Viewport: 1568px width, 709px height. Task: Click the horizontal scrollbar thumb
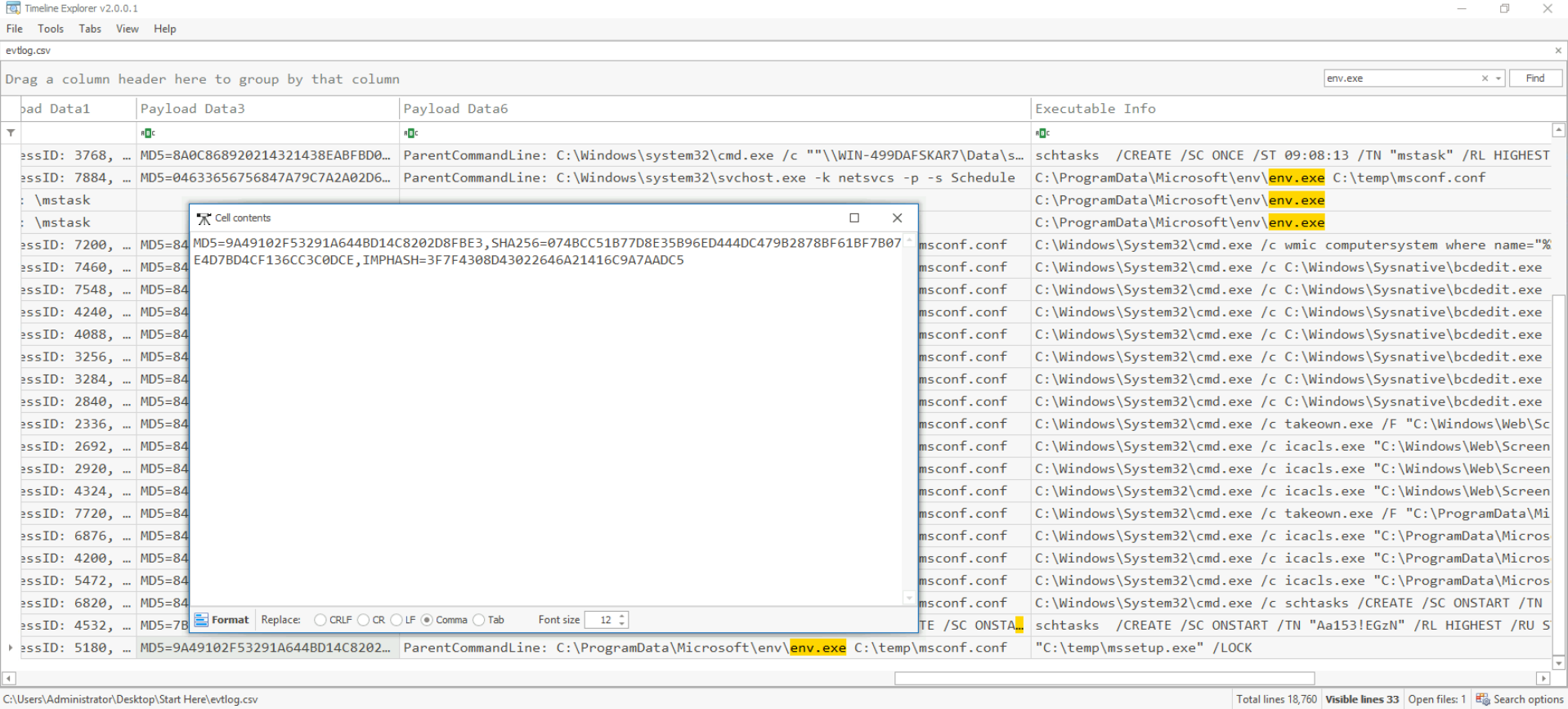pyautogui.click(x=1104, y=678)
